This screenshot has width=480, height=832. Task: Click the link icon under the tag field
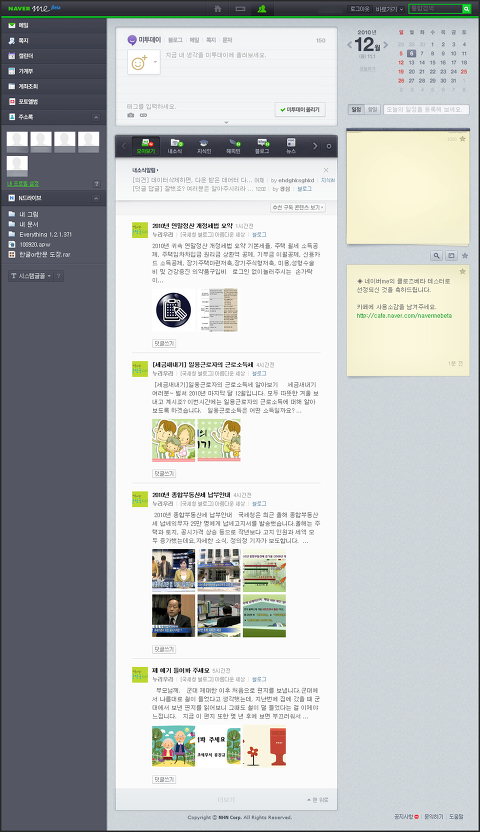click(x=143, y=115)
